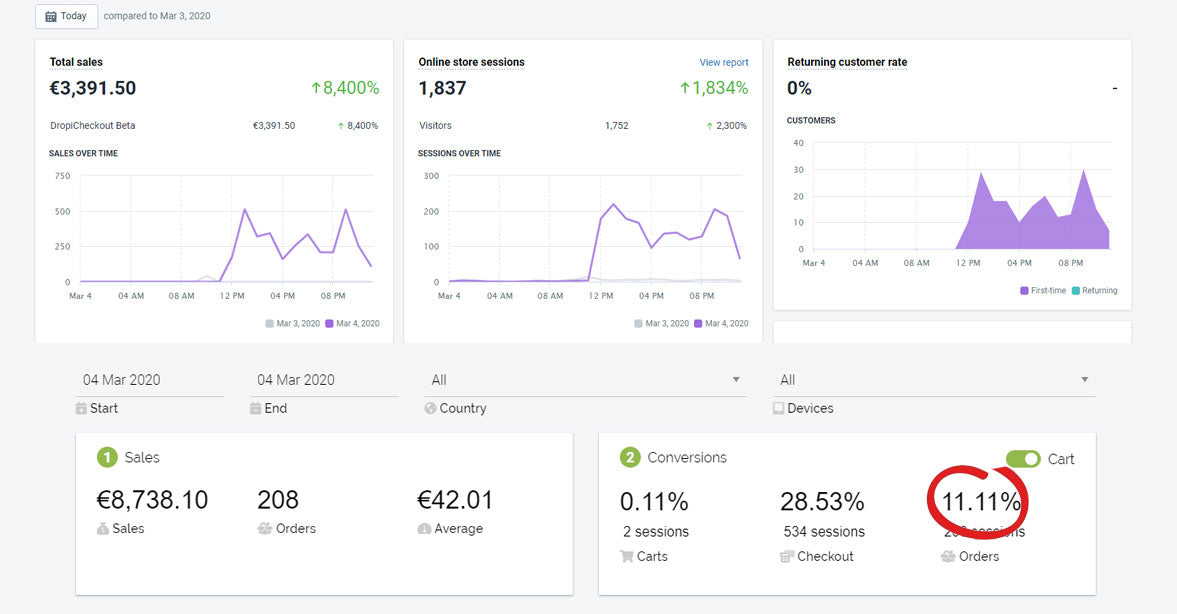Select the 28.53% checkout conversion

pyautogui.click(x=822, y=501)
